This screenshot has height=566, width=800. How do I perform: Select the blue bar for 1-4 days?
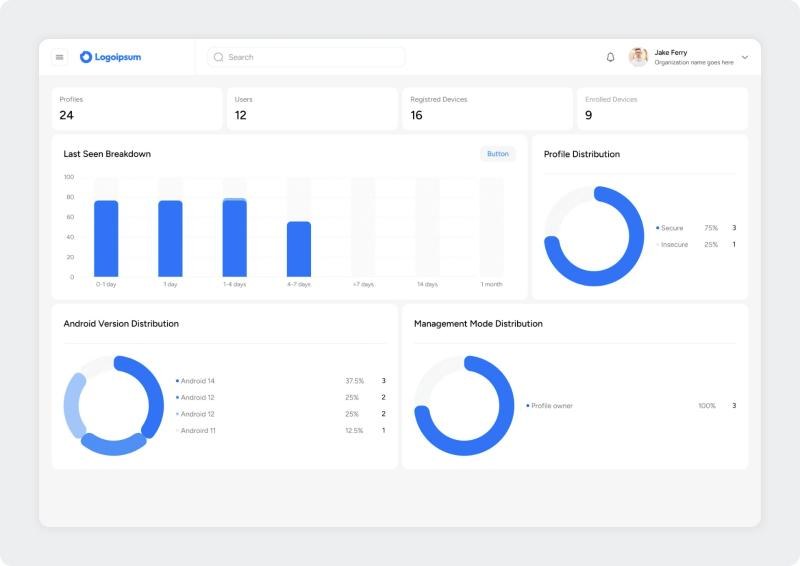(235, 238)
